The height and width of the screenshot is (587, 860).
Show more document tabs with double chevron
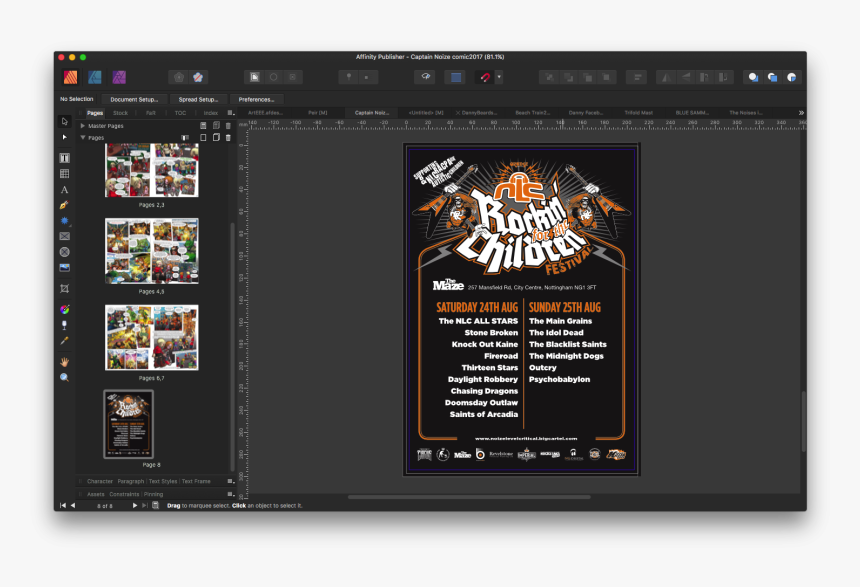pyautogui.click(x=801, y=113)
